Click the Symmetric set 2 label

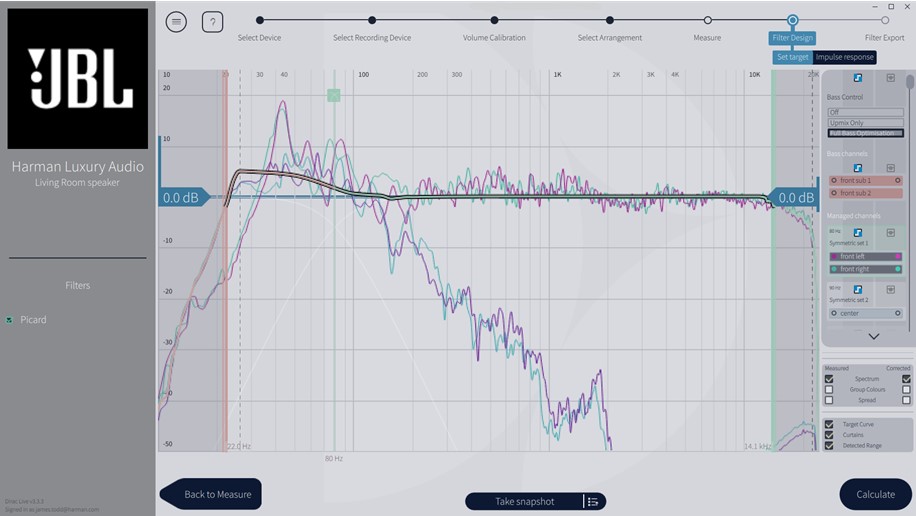[x=849, y=300]
